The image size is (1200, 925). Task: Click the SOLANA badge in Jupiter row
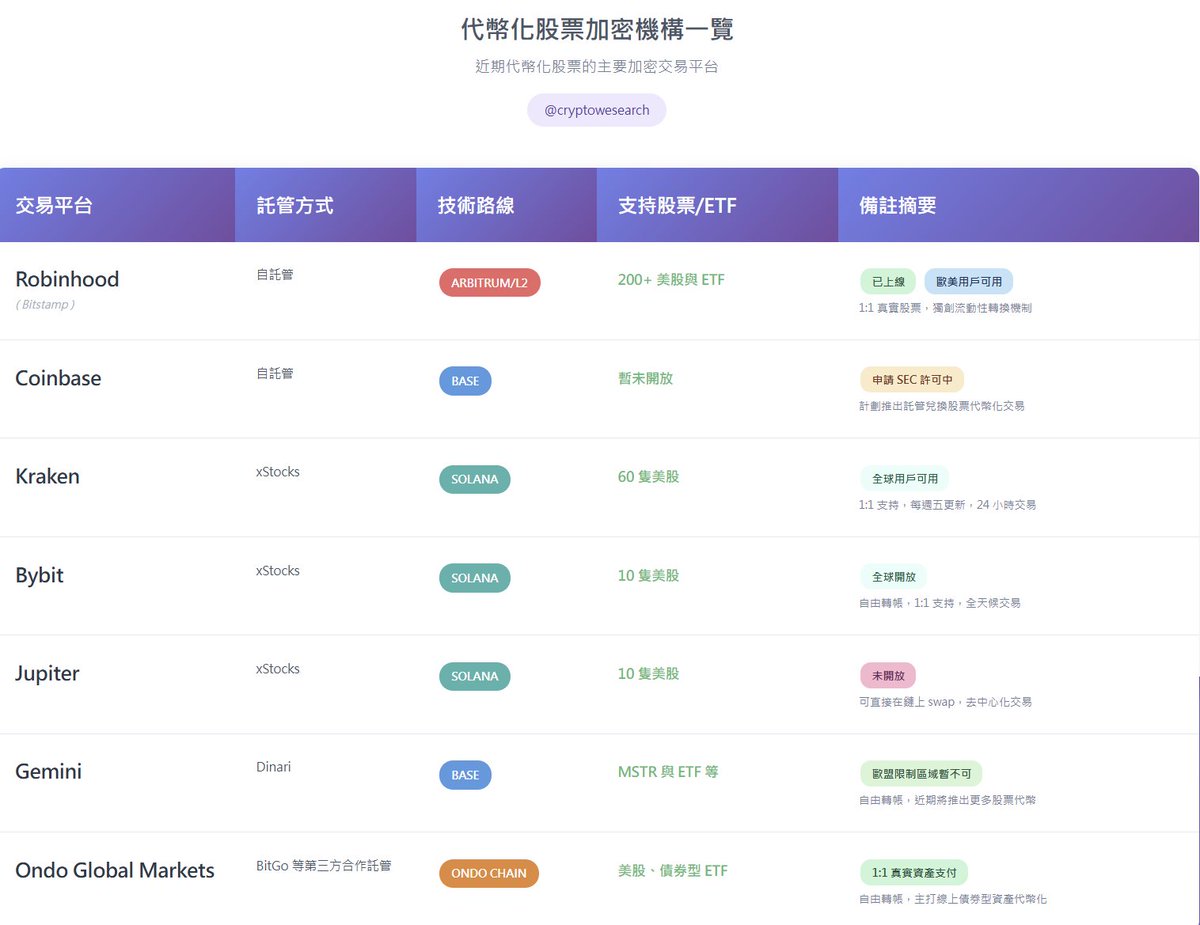(x=475, y=676)
